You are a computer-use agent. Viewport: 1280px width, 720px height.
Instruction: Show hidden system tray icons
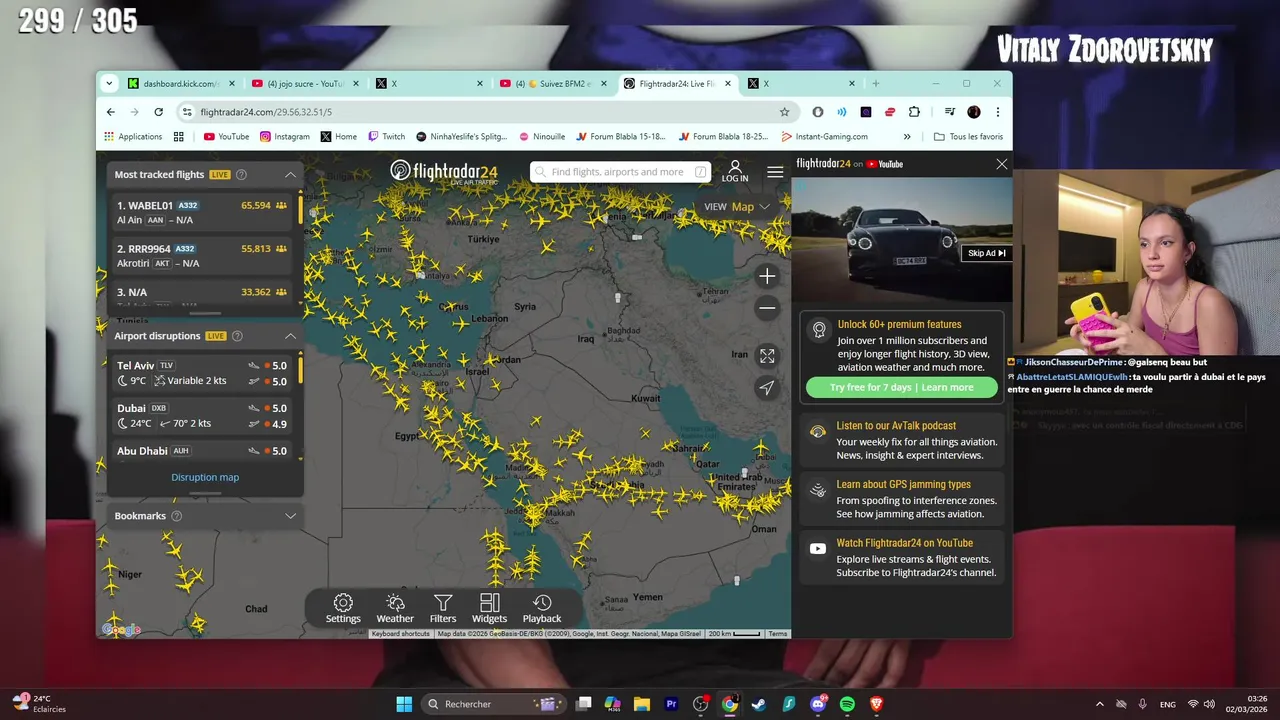(1099, 704)
